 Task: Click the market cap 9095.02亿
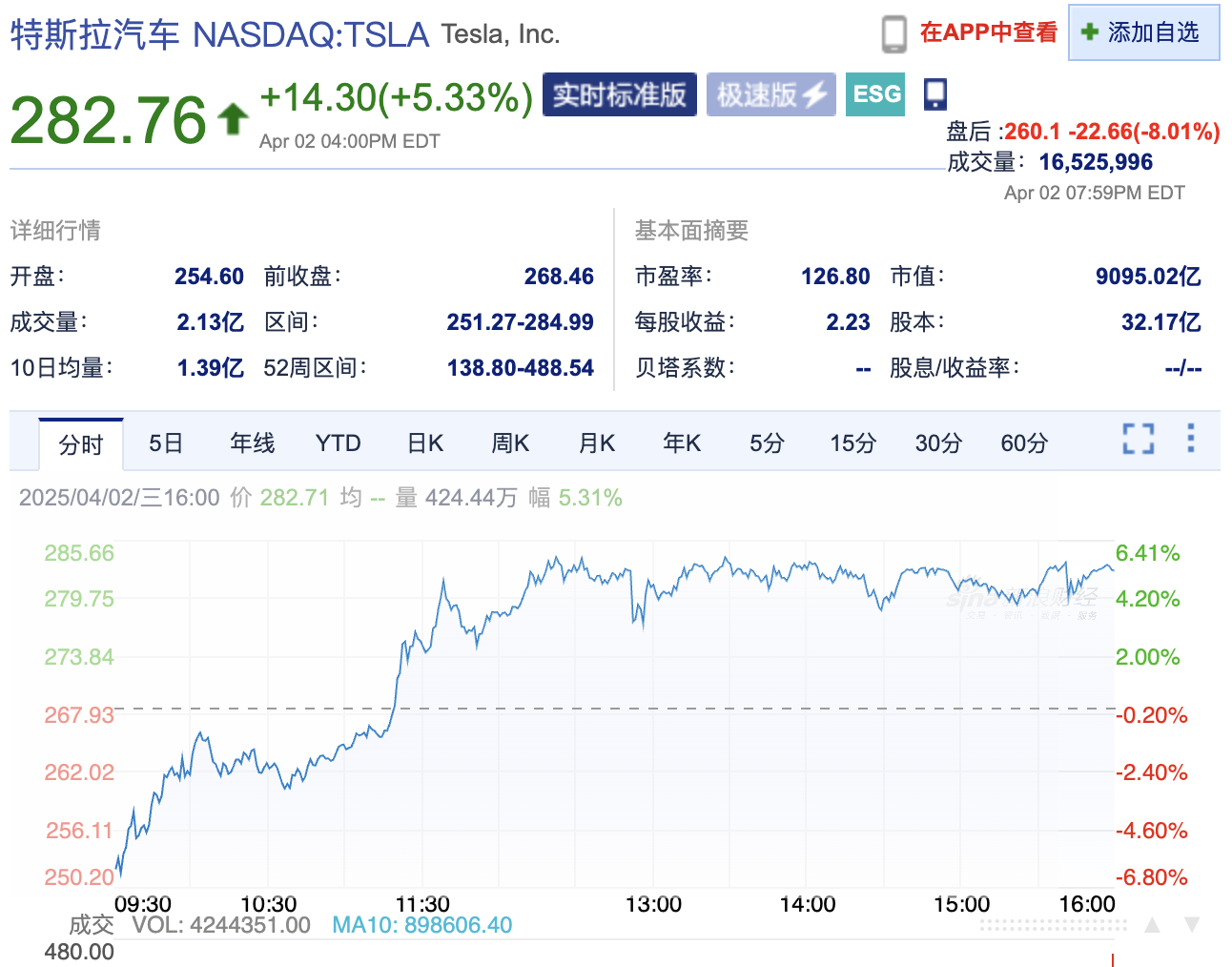(1148, 277)
